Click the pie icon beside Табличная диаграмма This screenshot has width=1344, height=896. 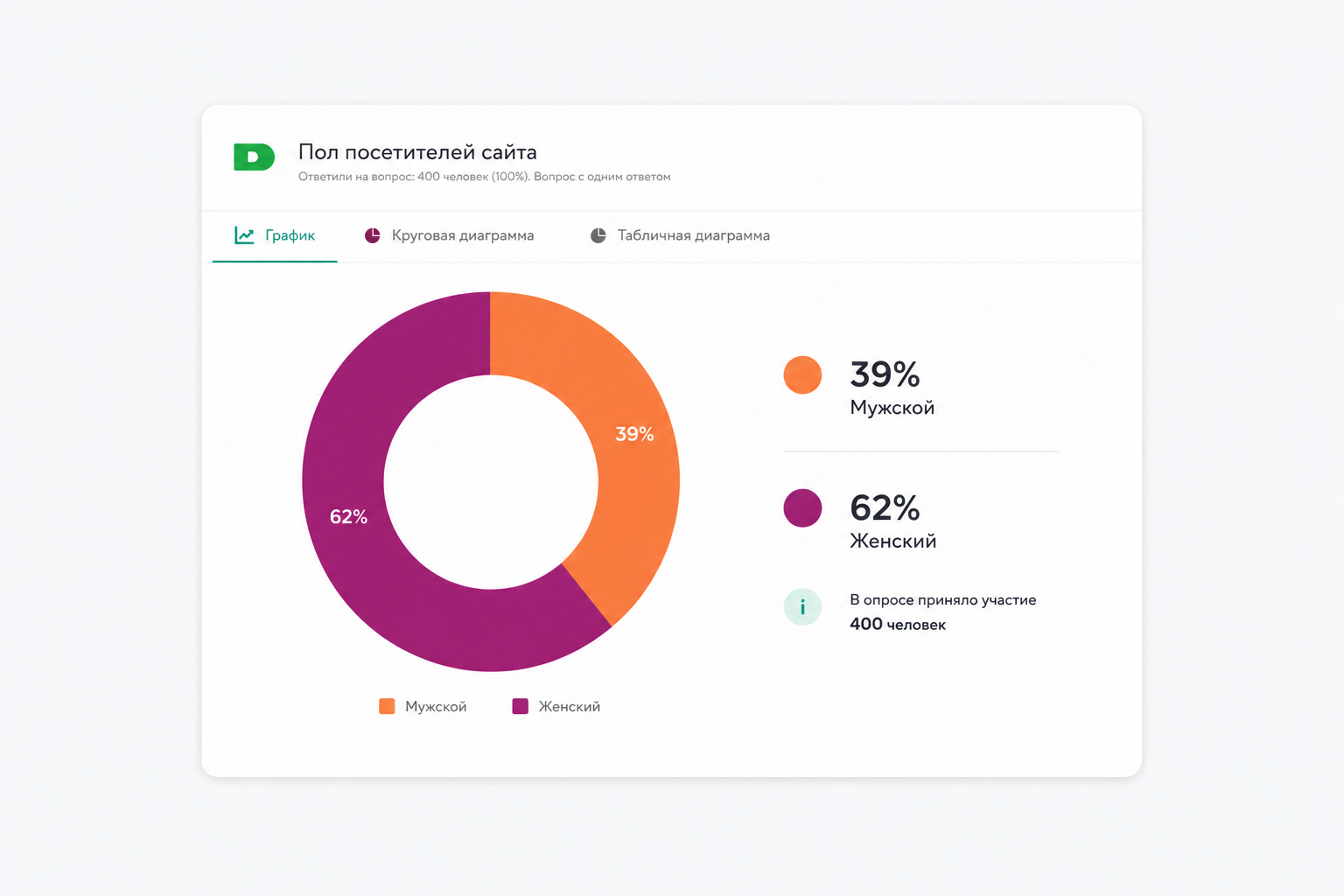pyautogui.click(x=598, y=235)
